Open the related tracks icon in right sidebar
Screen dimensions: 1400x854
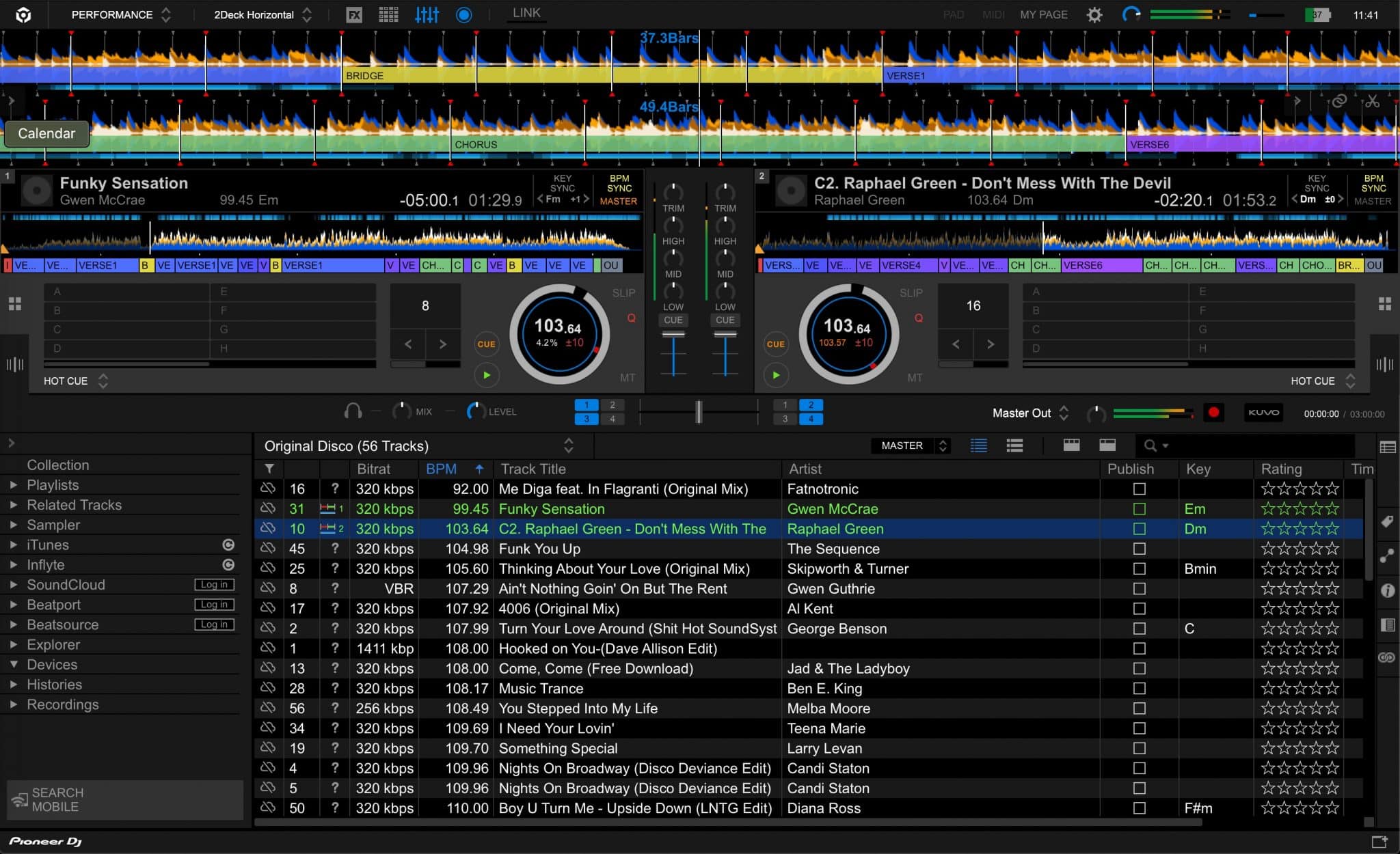[1388, 555]
